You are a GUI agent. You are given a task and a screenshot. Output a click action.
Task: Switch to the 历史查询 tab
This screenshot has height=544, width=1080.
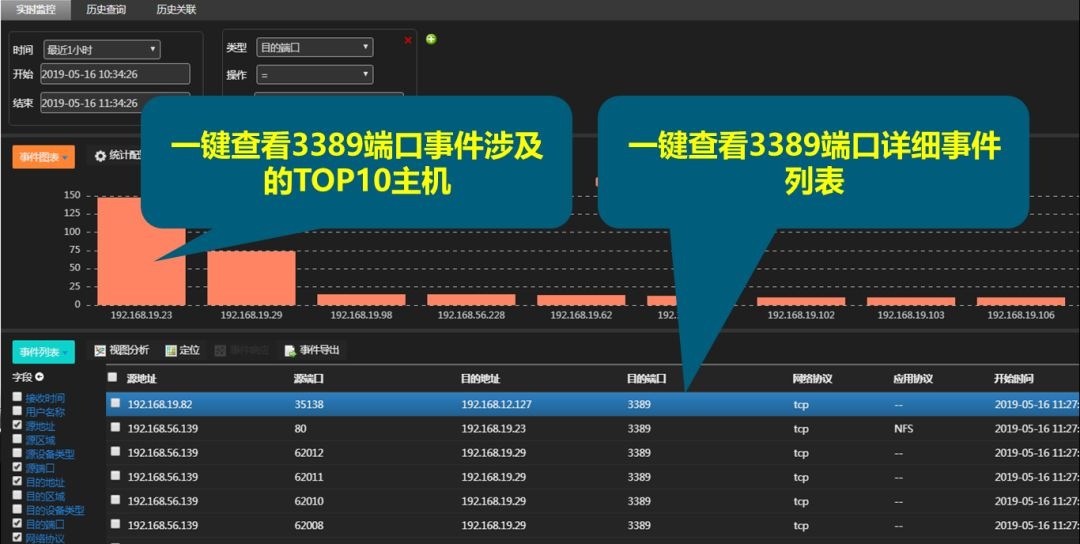coord(106,10)
